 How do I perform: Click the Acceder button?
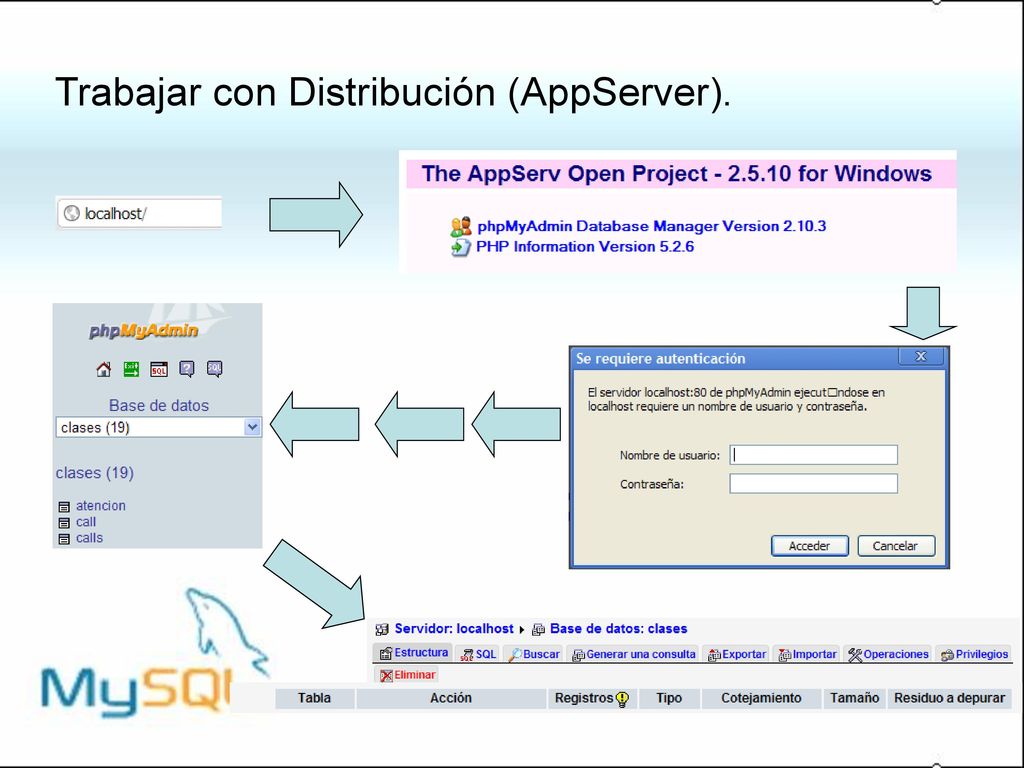pyautogui.click(x=810, y=546)
